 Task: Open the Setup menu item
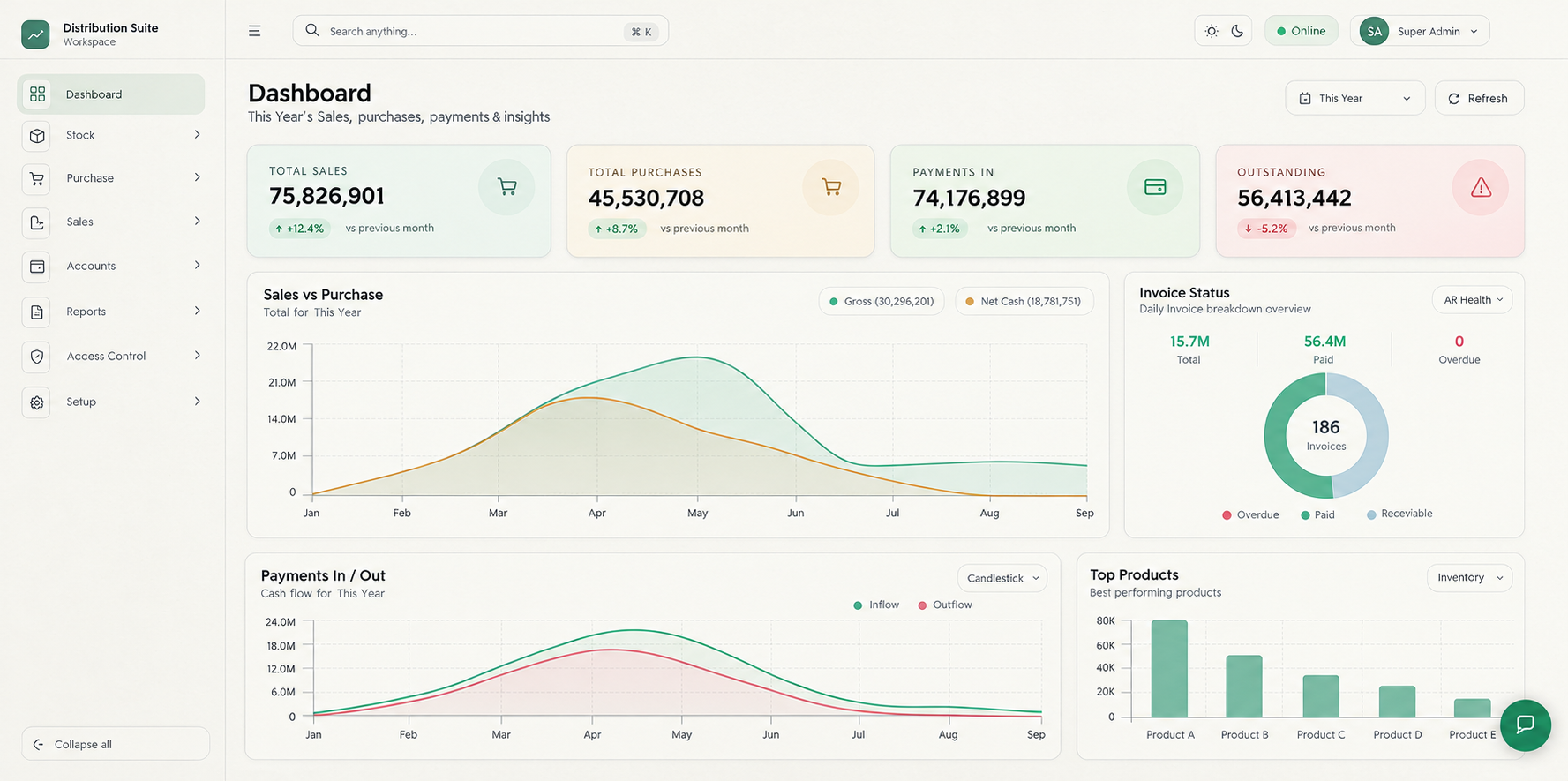click(x=111, y=402)
